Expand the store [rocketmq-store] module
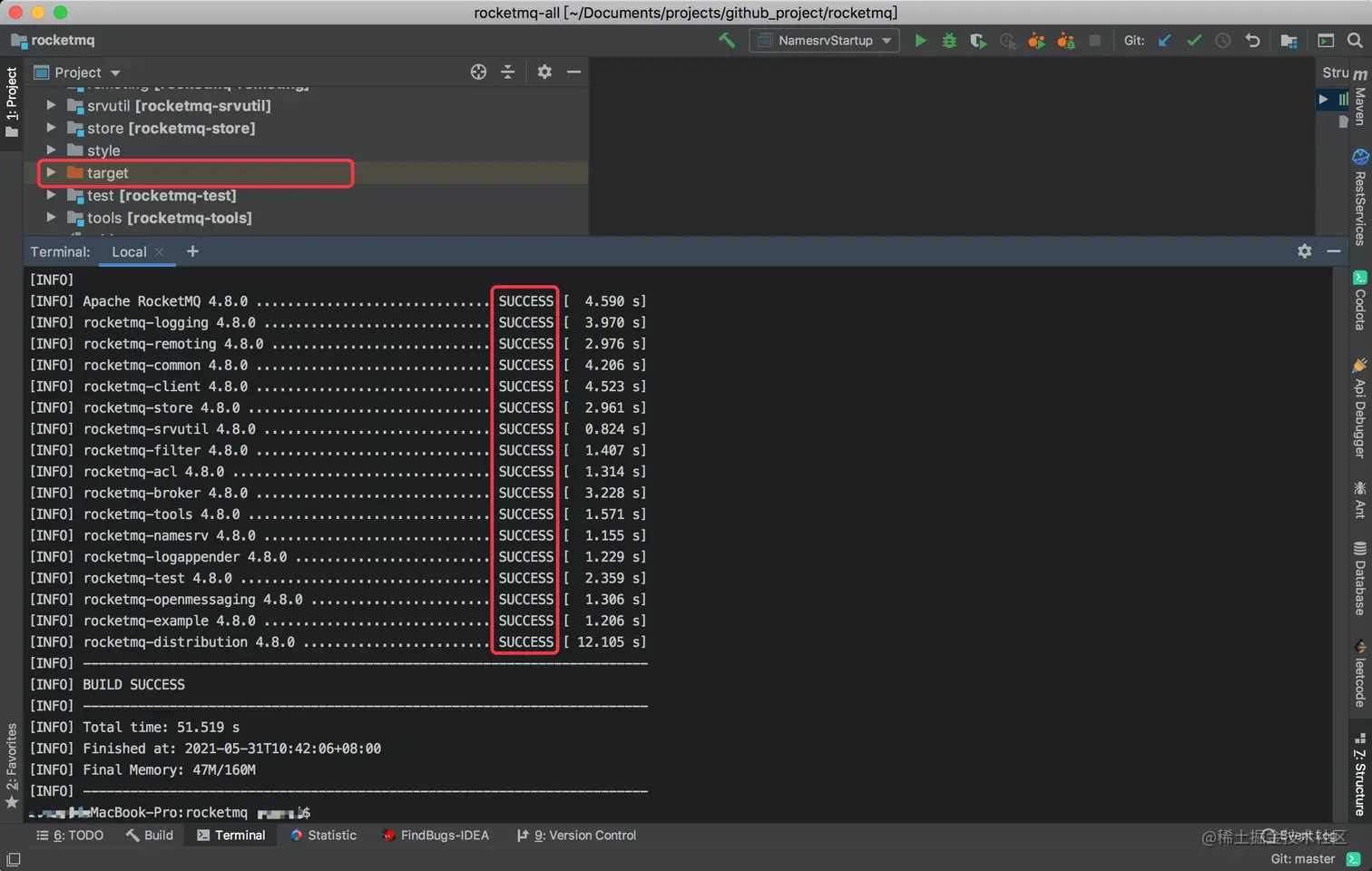 point(51,128)
